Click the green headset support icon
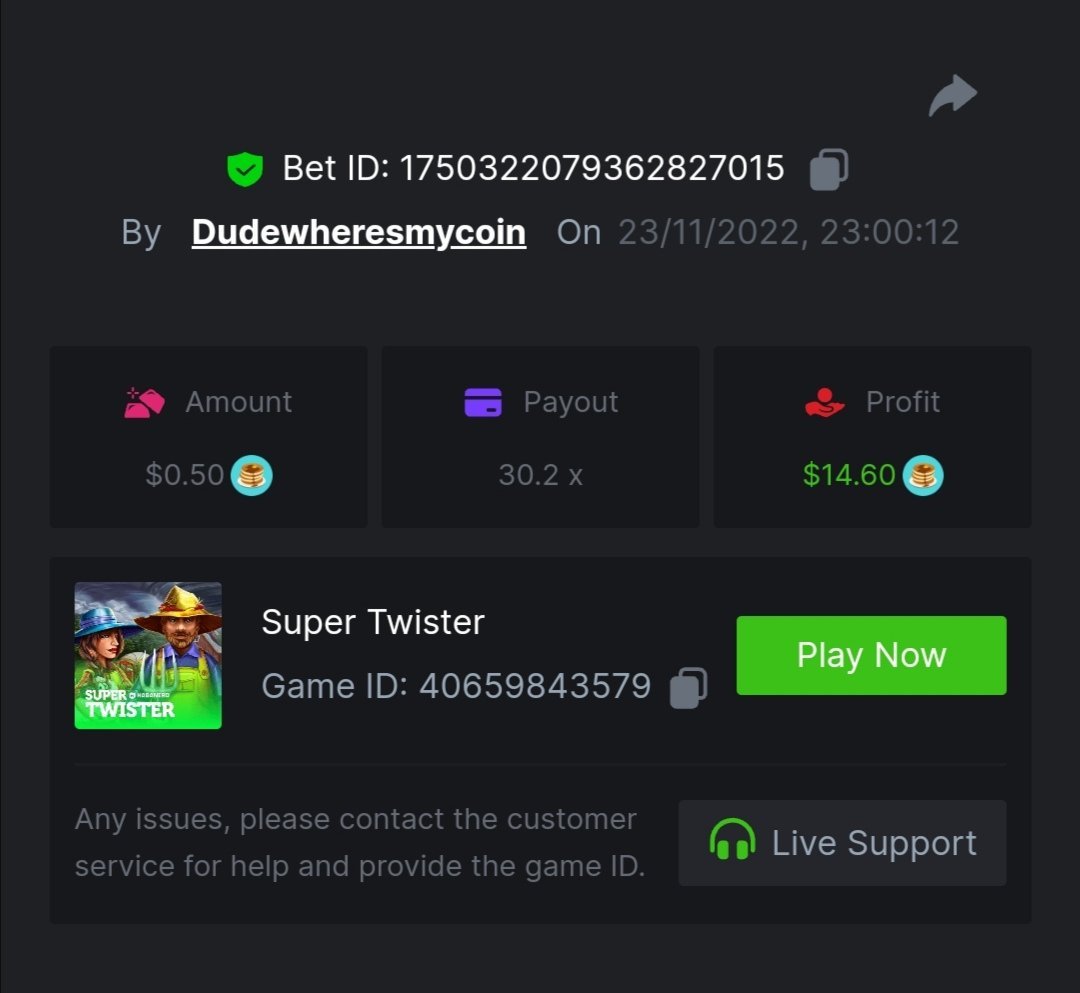Viewport: 1080px width, 993px height. [732, 841]
